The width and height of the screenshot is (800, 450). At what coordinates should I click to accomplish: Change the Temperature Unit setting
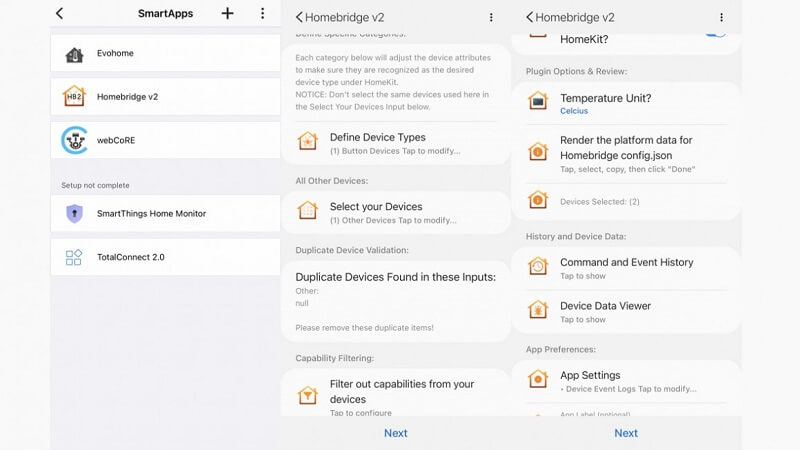pyautogui.click(x=626, y=104)
